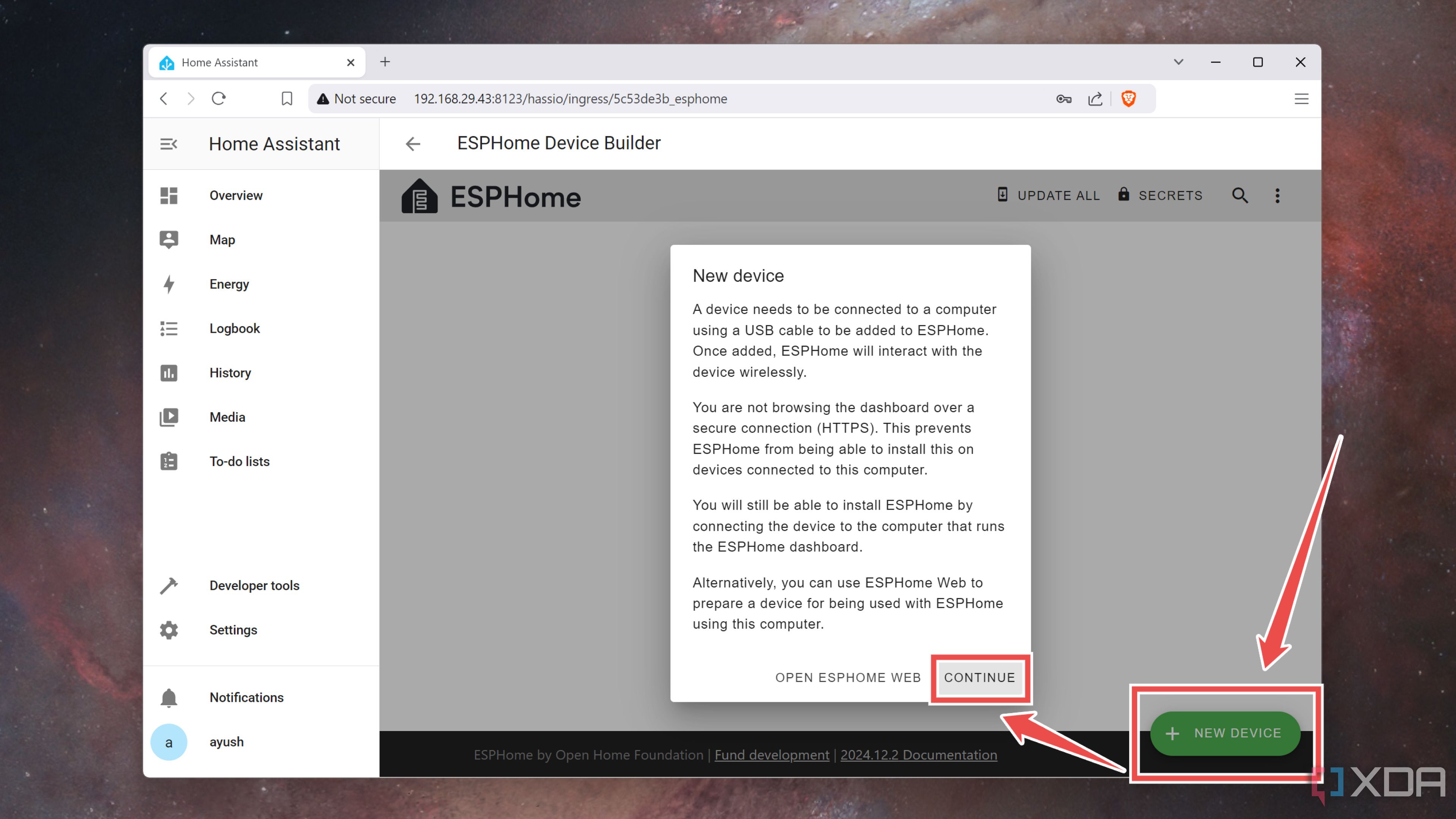The width and height of the screenshot is (1456, 819).
Task: Click the Not secure warning indicator
Action: 356,99
